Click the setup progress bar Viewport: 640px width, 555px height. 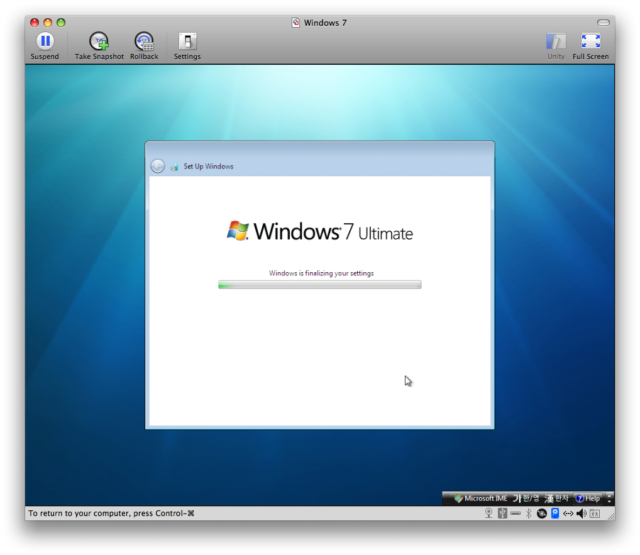coord(320,284)
